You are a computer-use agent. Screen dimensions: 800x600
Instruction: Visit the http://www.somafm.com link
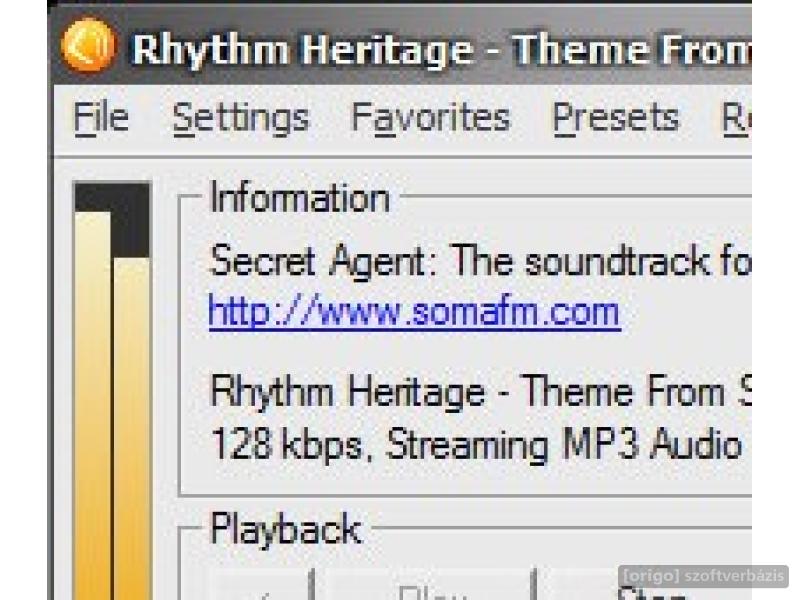point(414,311)
